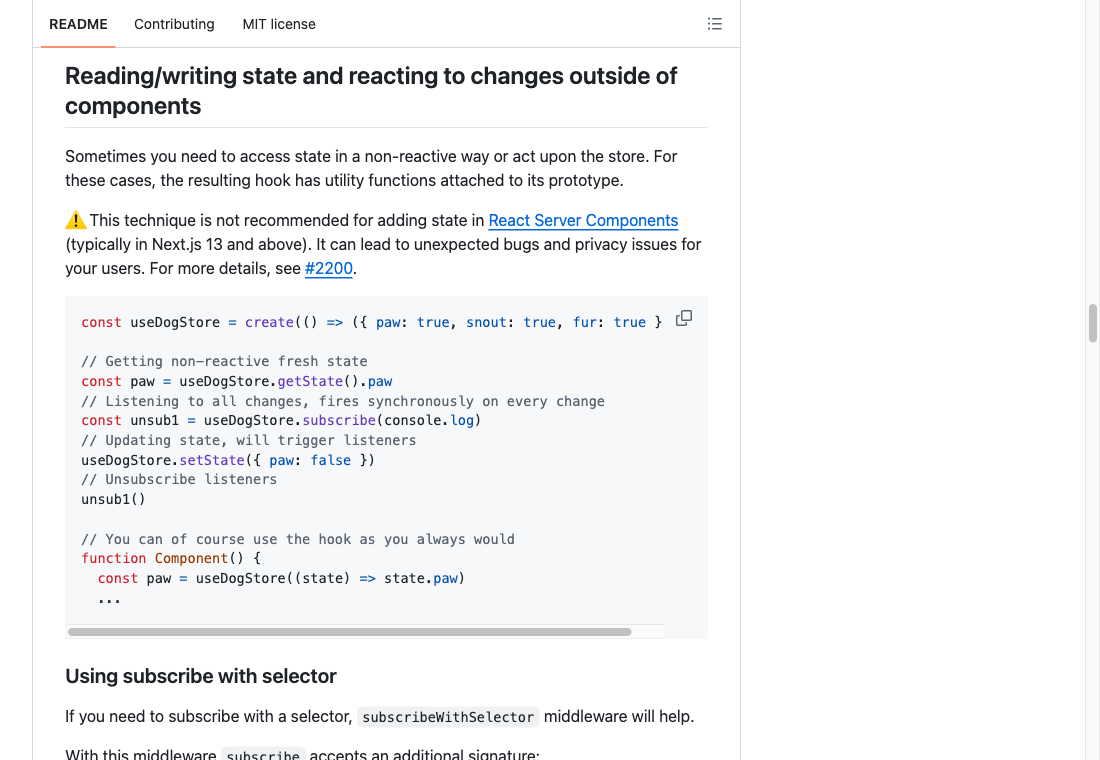
Task: Click the warning emoji before 'This technique'
Action: pos(76,220)
